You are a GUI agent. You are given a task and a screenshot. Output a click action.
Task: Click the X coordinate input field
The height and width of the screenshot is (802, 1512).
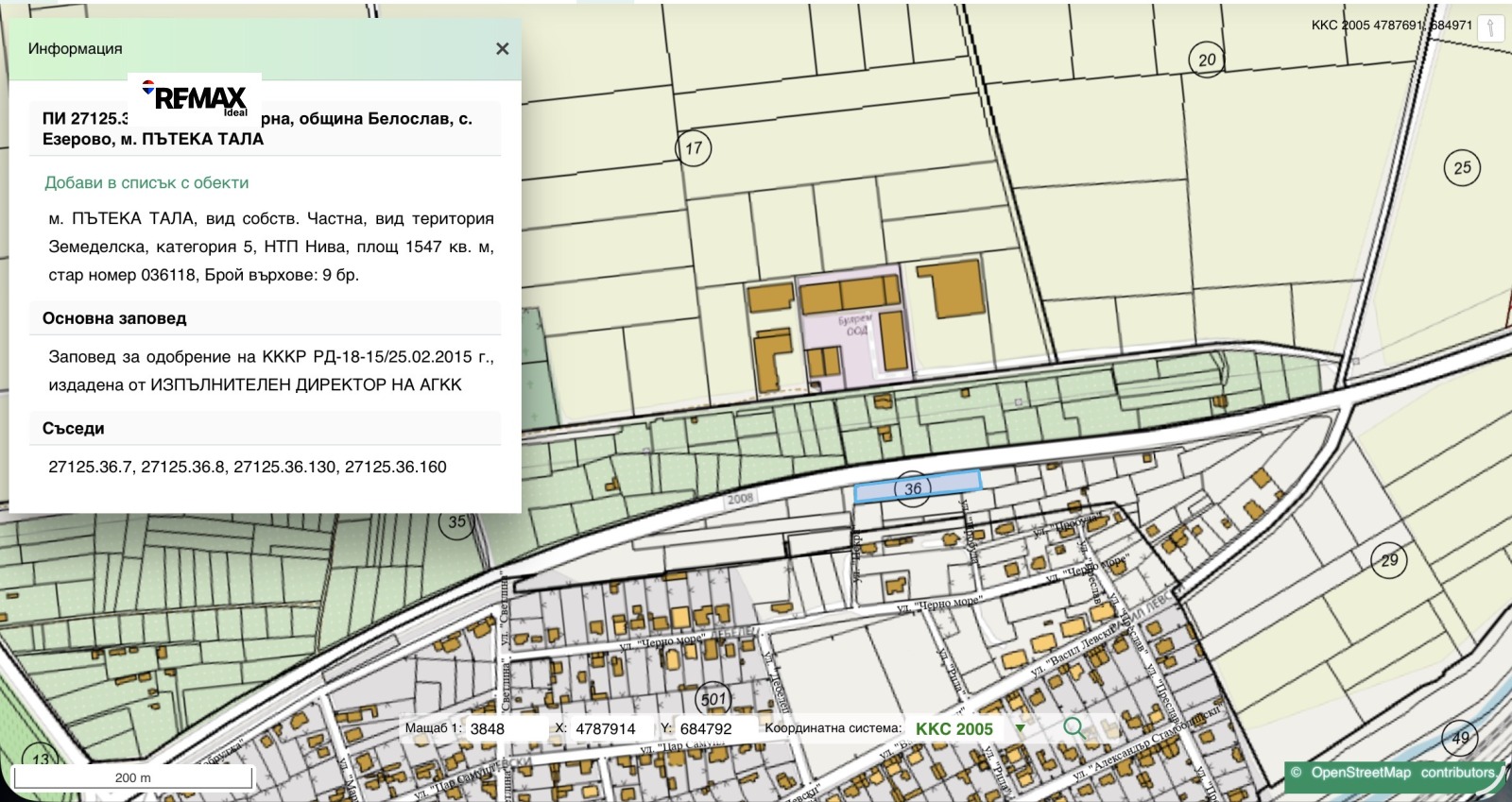coord(611,728)
